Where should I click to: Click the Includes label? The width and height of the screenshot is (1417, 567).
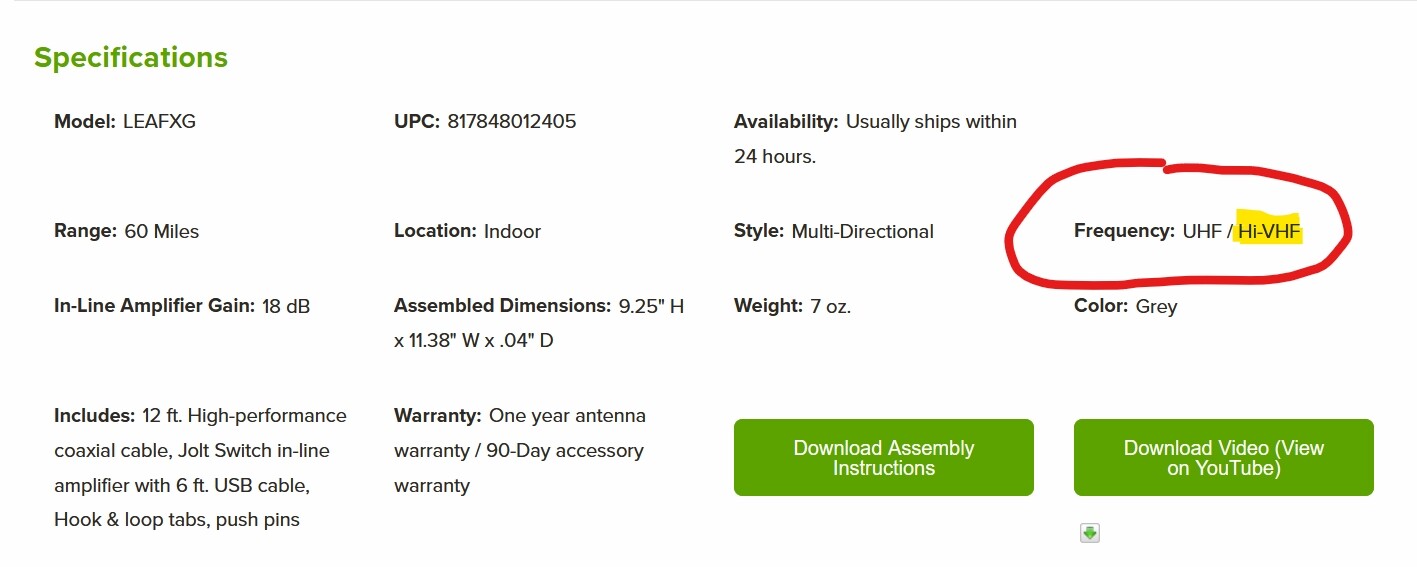95,415
